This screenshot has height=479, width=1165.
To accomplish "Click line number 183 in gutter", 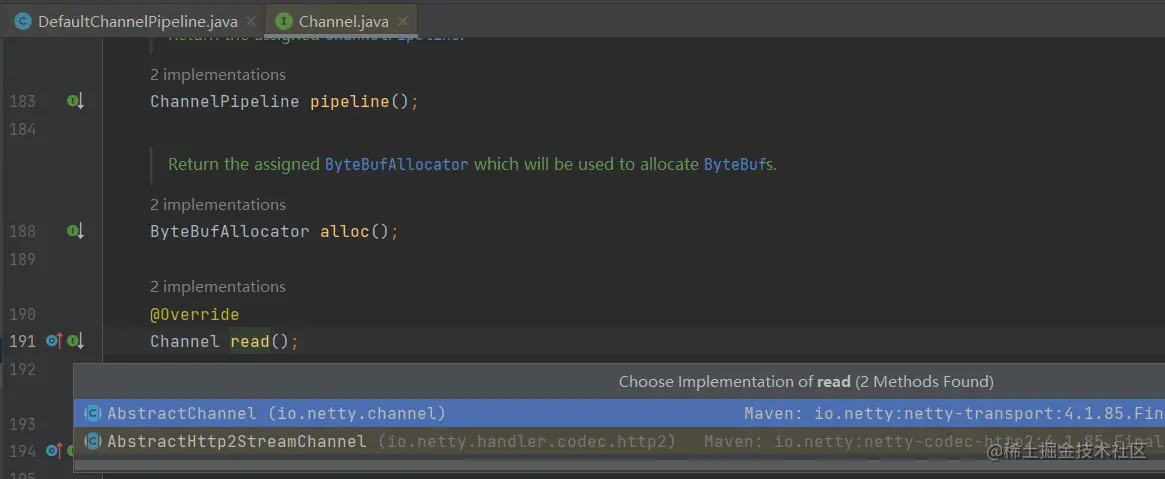I will pyautogui.click(x=22, y=101).
